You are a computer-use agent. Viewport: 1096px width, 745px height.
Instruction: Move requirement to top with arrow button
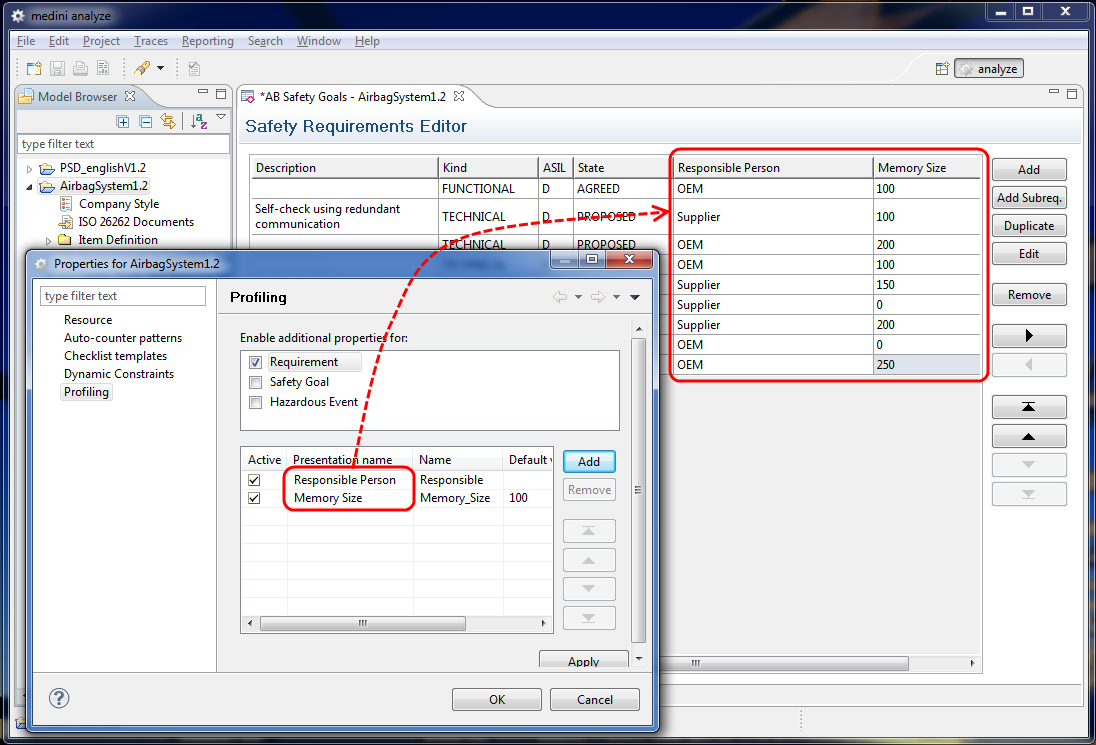click(x=1028, y=407)
